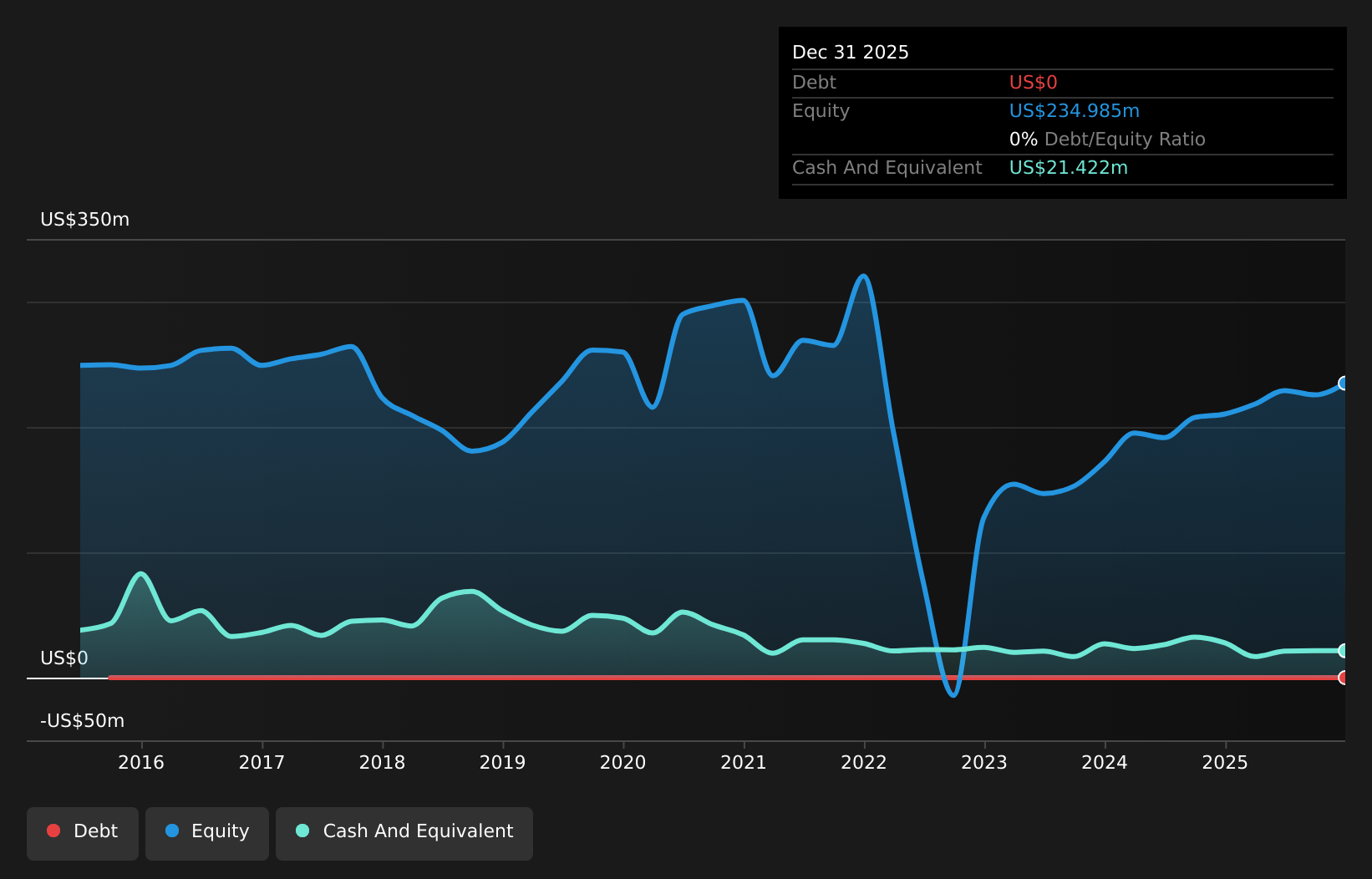Click the 0% Debt/Equity Ratio text
Image resolution: width=1372 pixels, height=879 pixels.
point(1107,140)
